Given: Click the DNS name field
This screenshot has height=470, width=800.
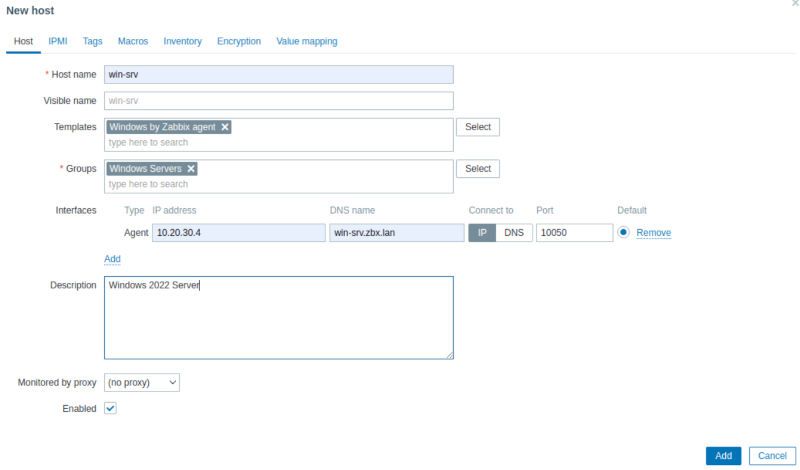Looking at the screenshot, I should (396, 233).
